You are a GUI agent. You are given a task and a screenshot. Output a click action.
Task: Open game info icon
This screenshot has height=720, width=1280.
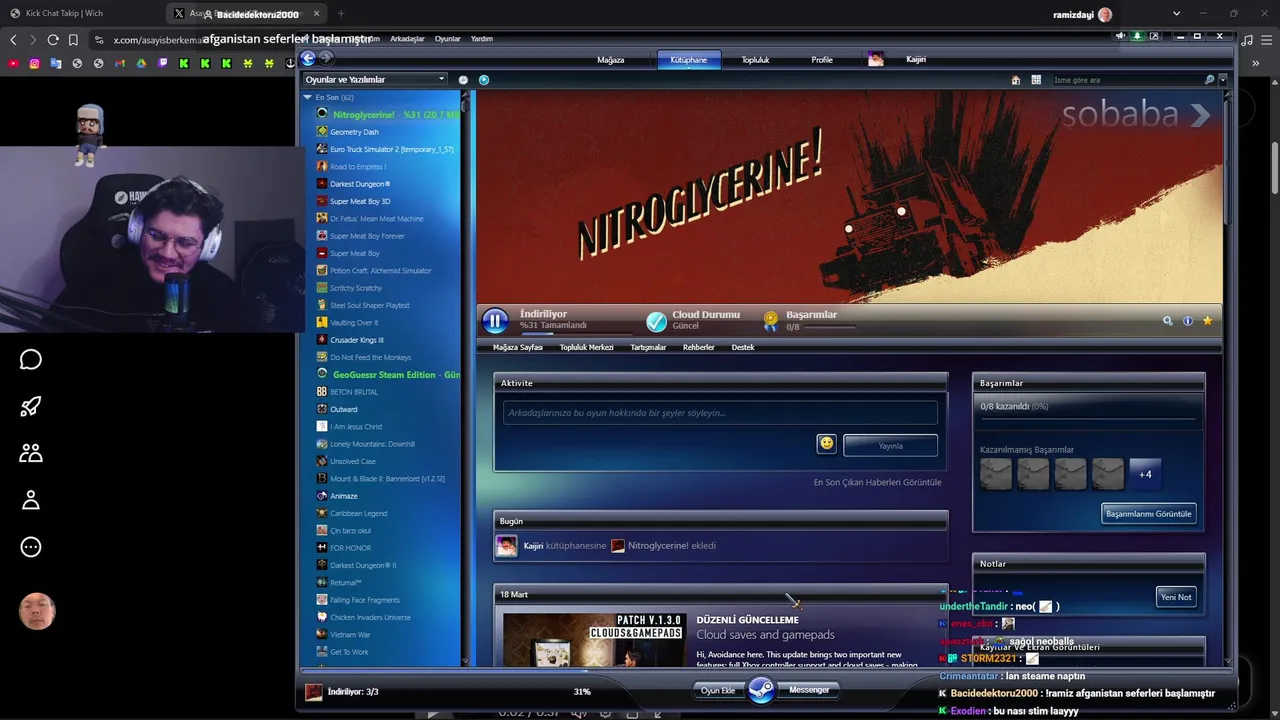tap(1187, 321)
